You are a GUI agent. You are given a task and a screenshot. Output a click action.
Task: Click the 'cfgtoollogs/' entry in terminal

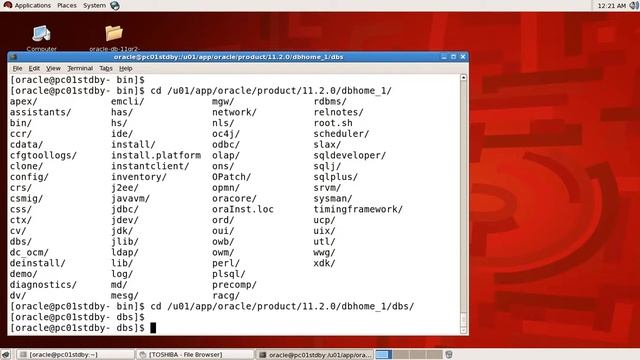click(x=43, y=156)
